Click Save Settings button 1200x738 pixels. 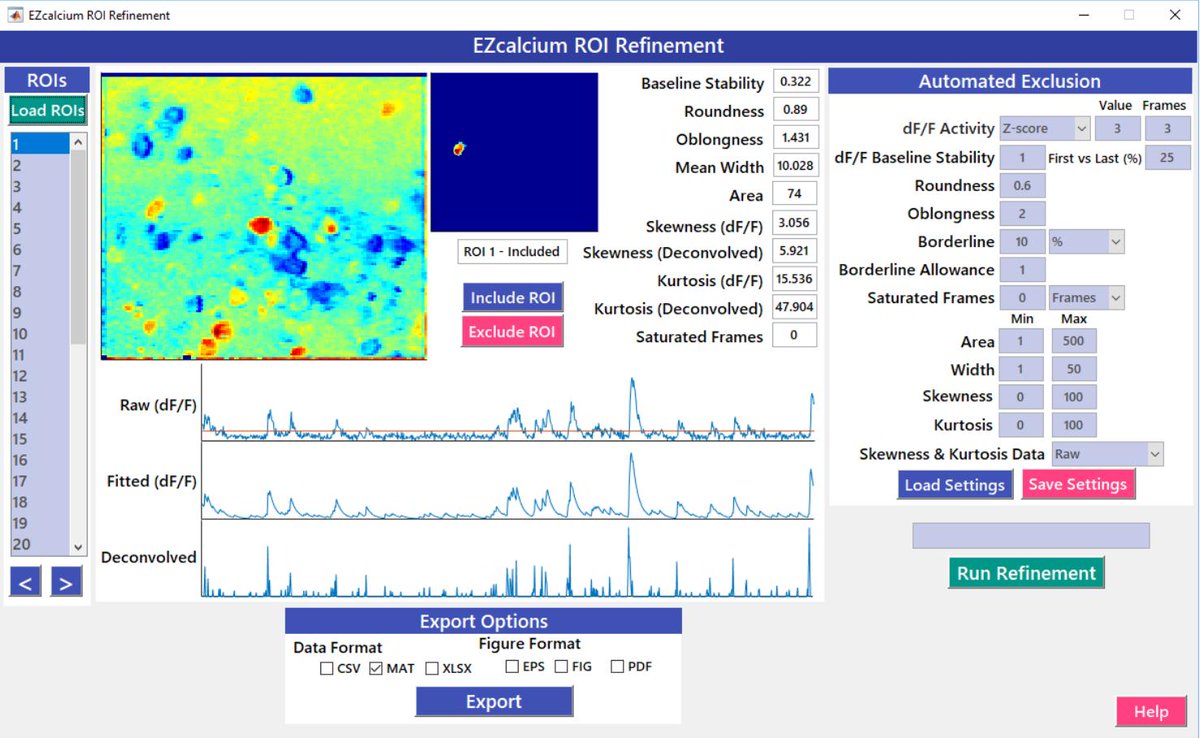(x=1078, y=485)
